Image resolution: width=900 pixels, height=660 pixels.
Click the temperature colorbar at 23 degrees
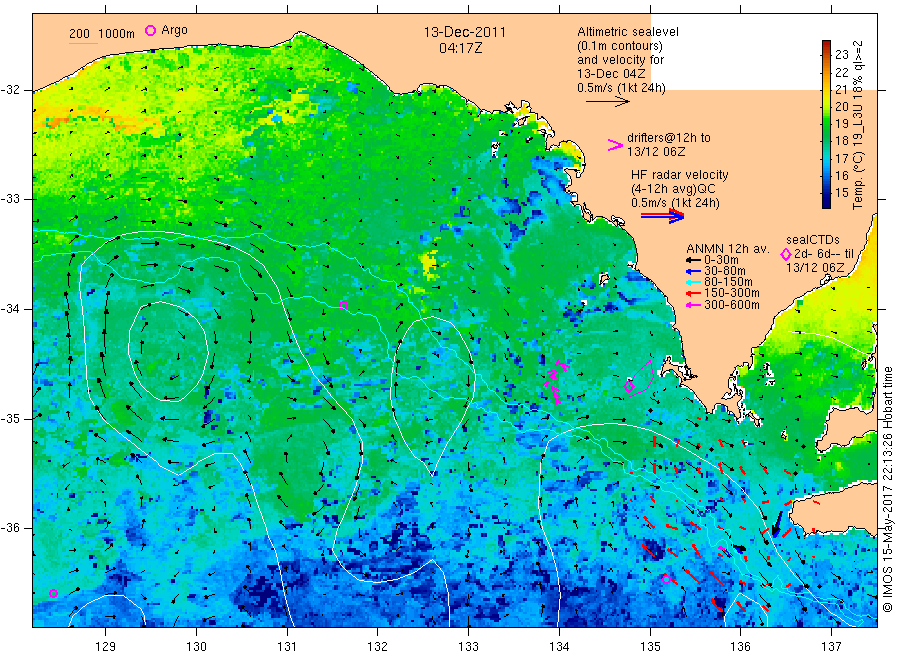(826, 55)
